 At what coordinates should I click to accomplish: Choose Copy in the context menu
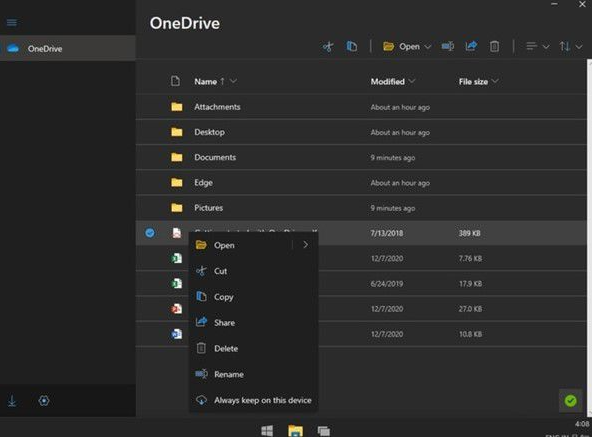pos(253,297)
